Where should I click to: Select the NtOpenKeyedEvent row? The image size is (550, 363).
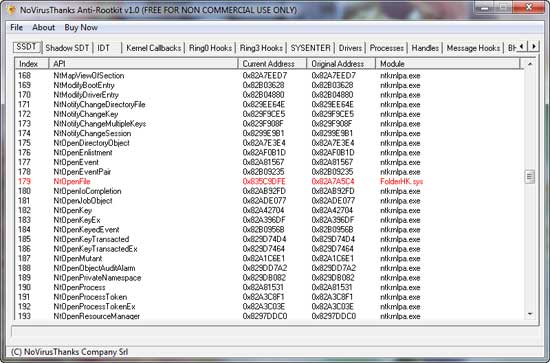(x=269, y=229)
